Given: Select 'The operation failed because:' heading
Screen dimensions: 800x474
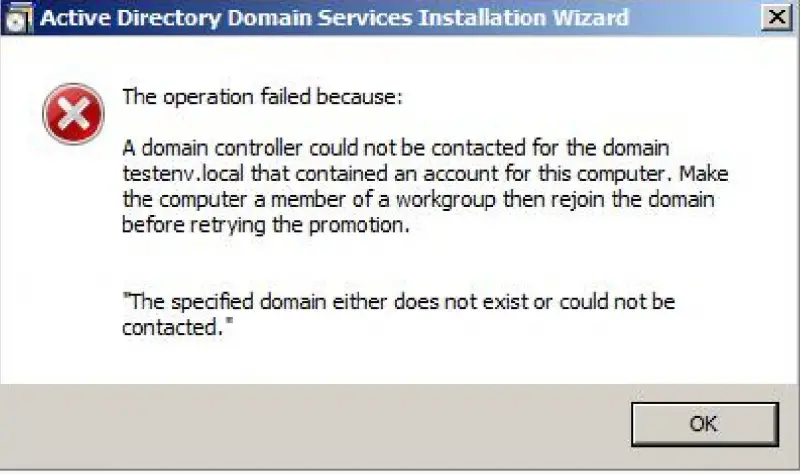Looking at the screenshot, I should (x=262, y=96).
